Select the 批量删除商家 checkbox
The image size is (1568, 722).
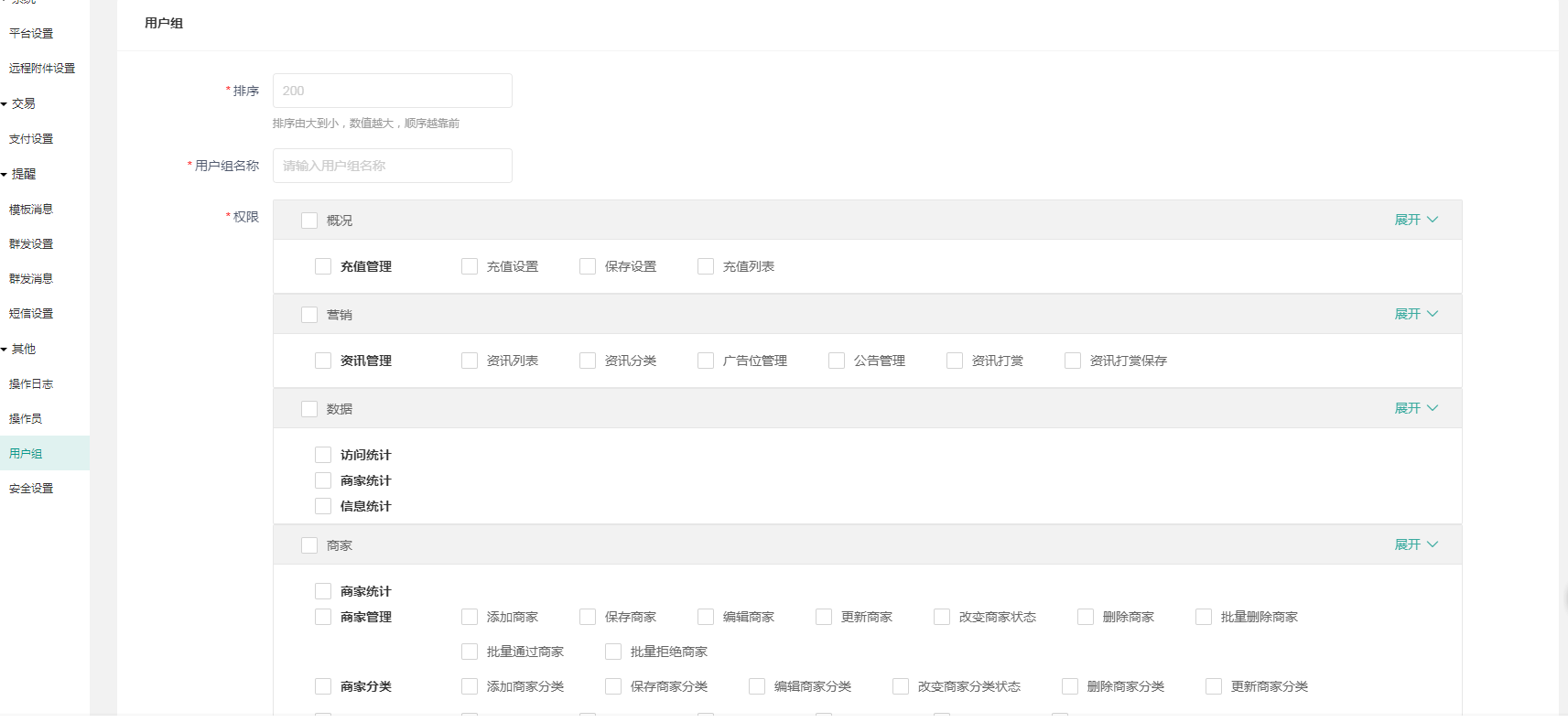pyautogui.click(x=1204, y=617)
